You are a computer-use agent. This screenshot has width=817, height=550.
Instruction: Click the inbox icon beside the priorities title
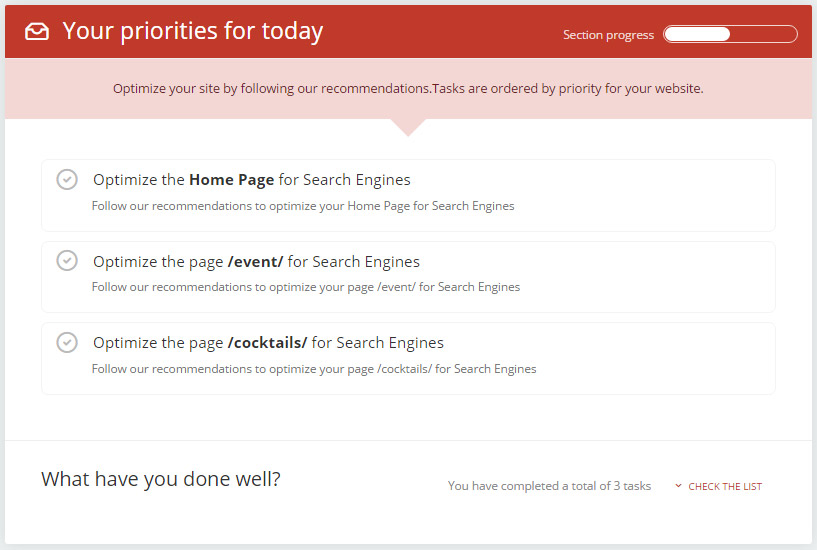37,32
